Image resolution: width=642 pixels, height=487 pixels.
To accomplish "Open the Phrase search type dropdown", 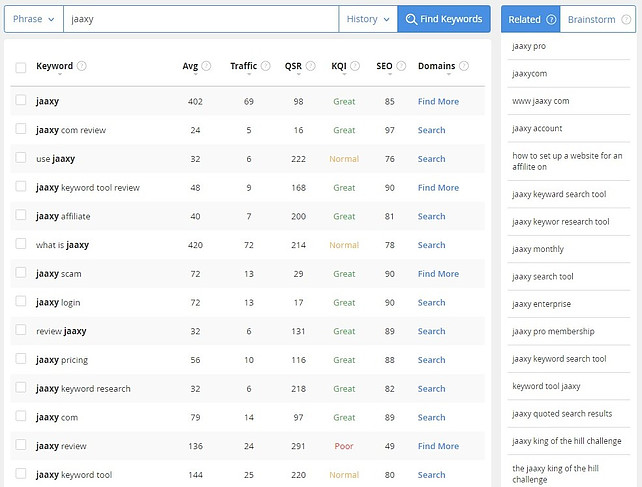I will [x=34, y=19].
